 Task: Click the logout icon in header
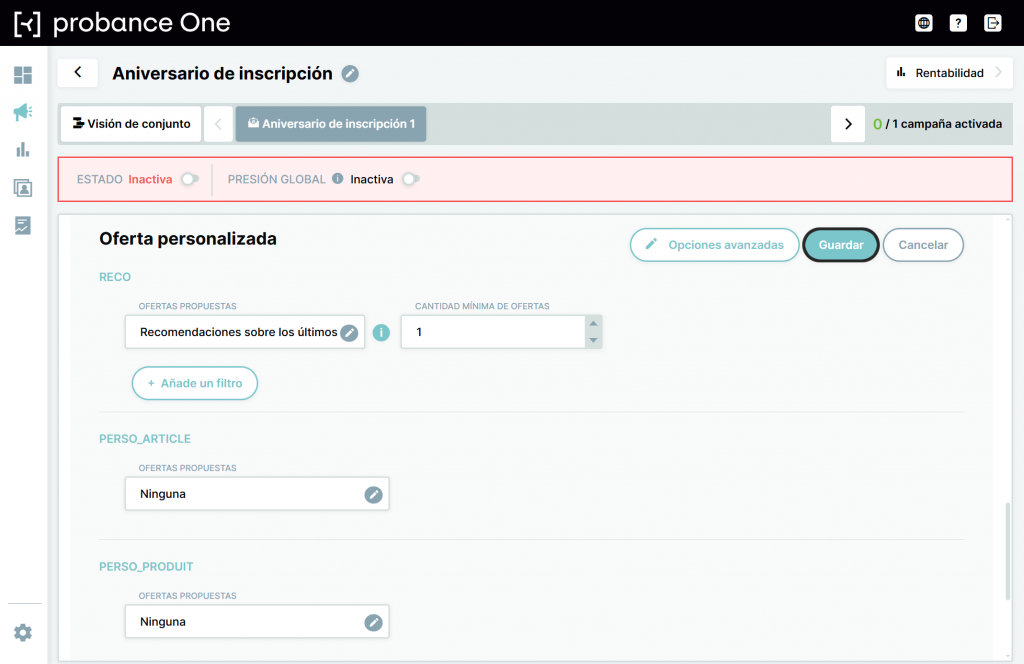pos(993,24)
